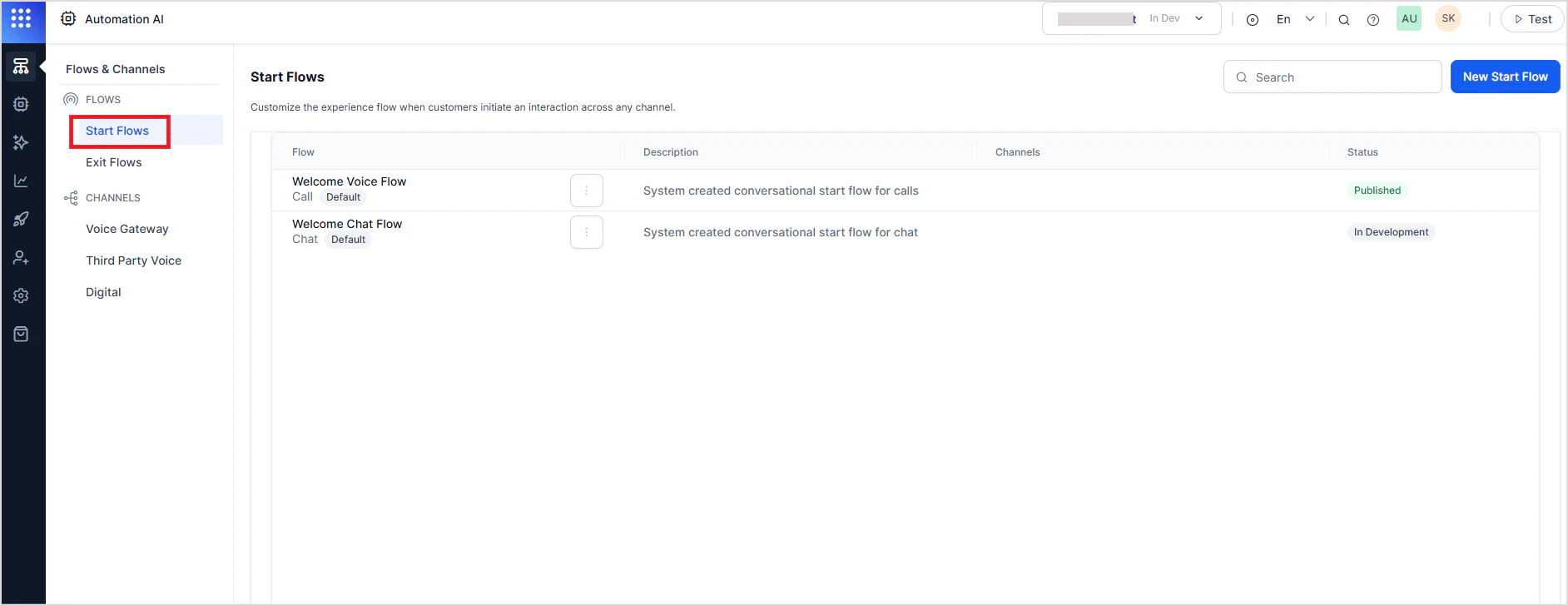Open the SK user profile avatar

click(1448, 18)
